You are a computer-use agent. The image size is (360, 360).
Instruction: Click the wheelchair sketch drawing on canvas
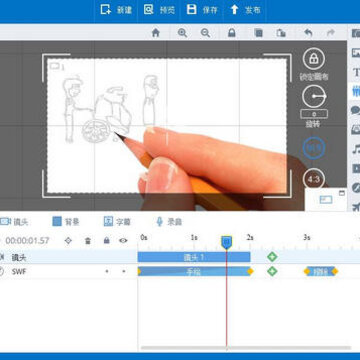(107, 115)
